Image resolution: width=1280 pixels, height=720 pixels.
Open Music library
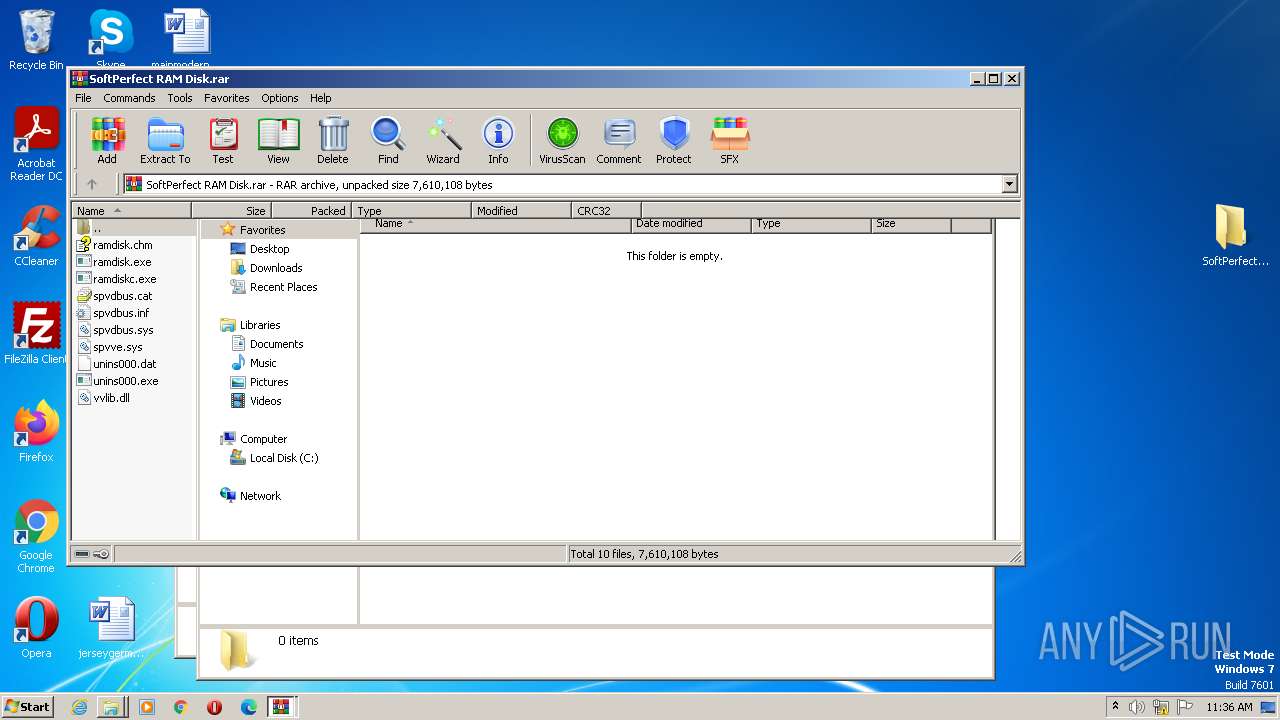[x=263, y=363]
